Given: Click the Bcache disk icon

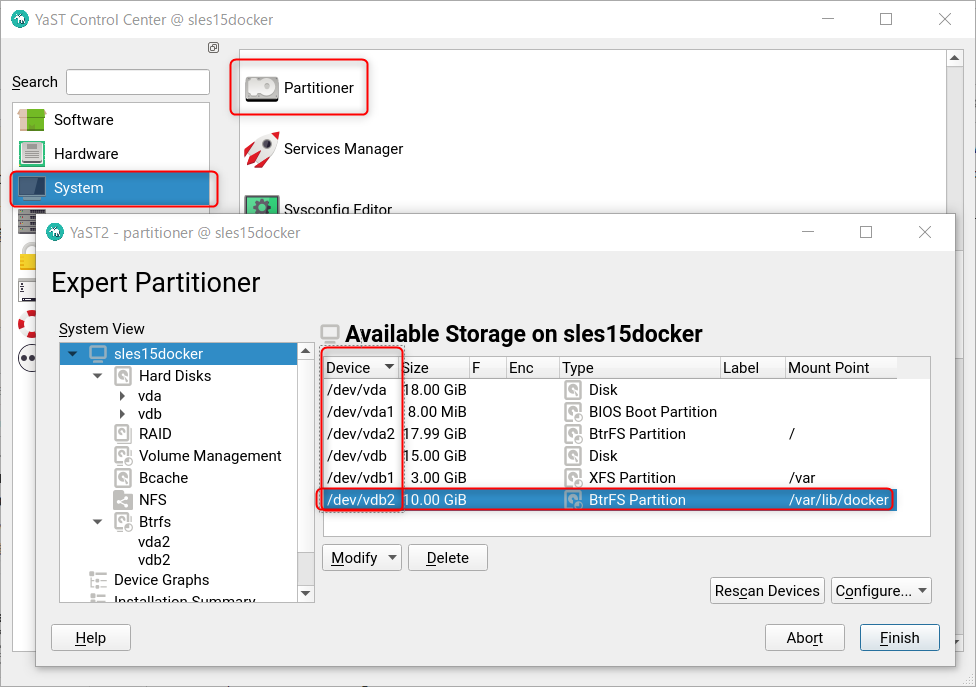Looking at the screenshot, I should [123, 478].
